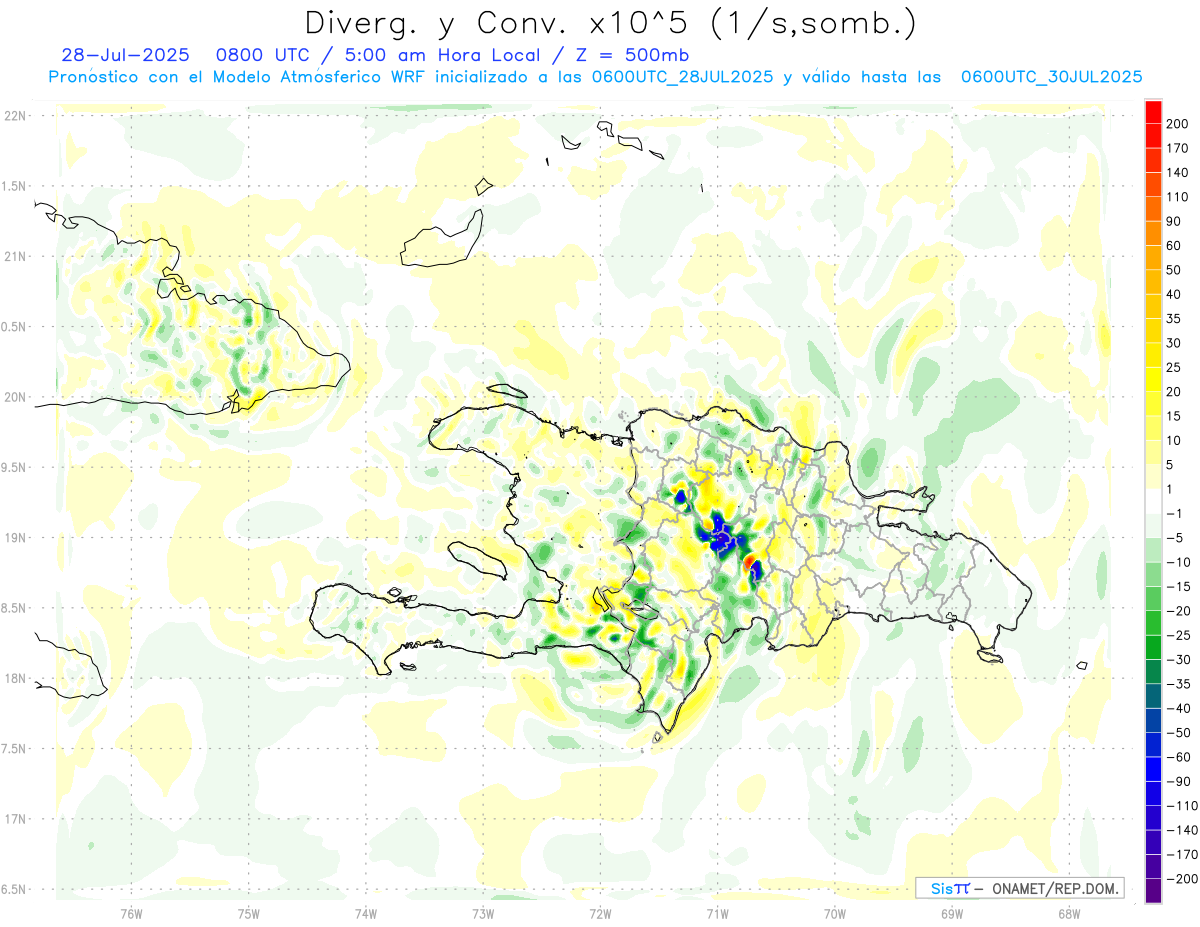The image size is (1200, 927).
Task: Click the negative "-200" legend value
Action: 1180,878
